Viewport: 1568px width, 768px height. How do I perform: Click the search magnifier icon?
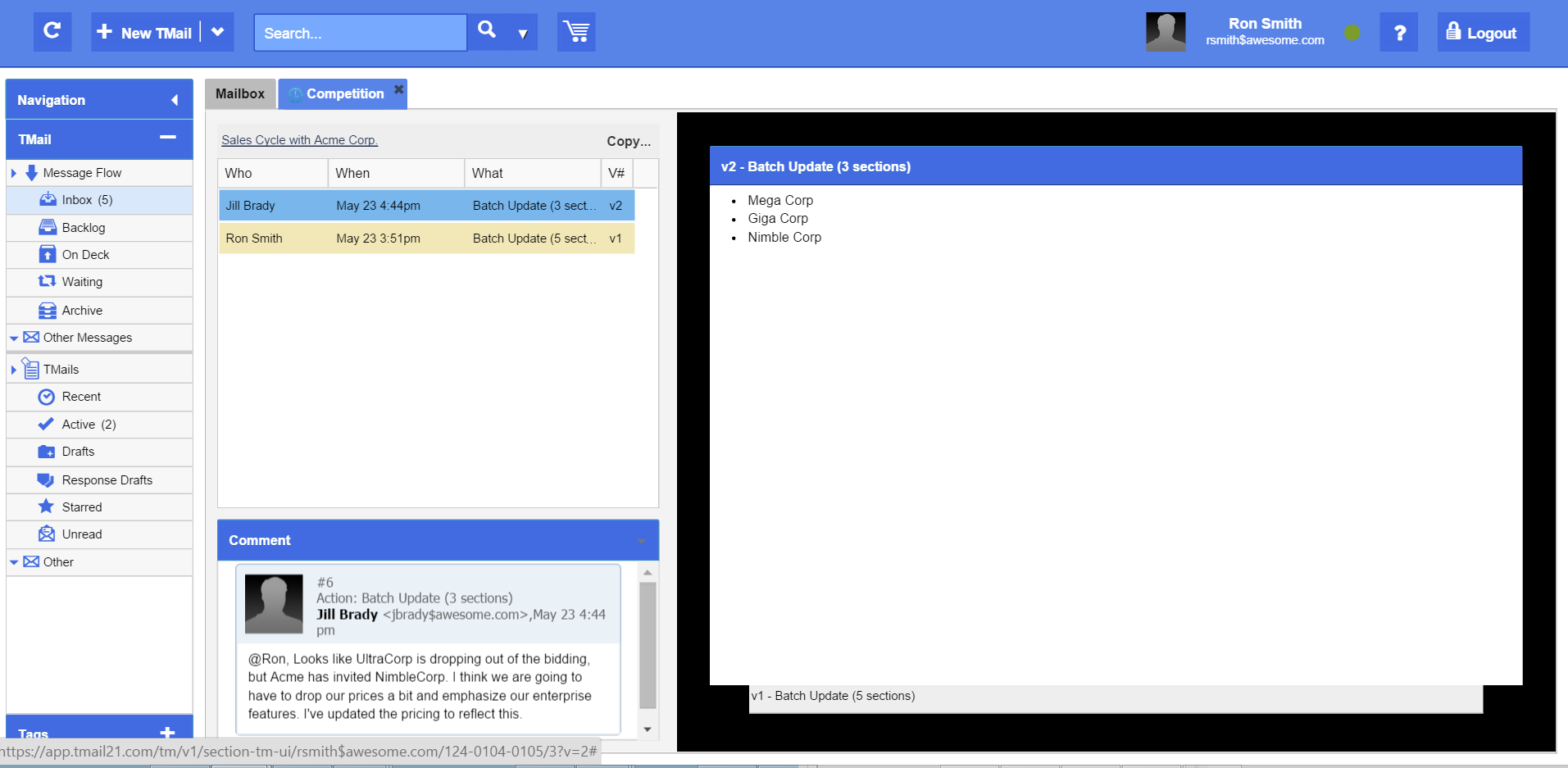pyautogui.click(x=487, y=31)
